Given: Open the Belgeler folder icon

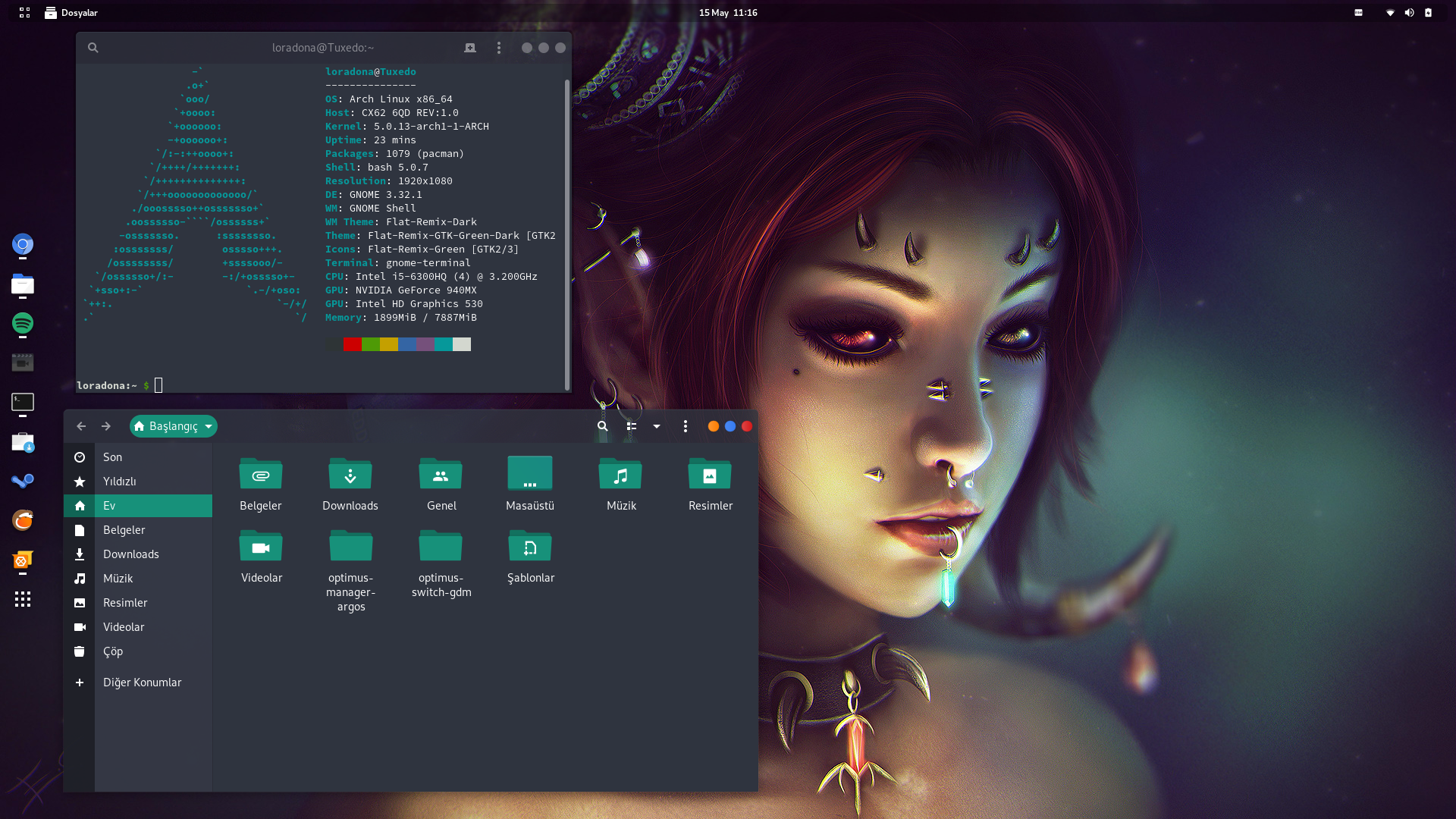Looking at the screenshot, I should 260,474.
